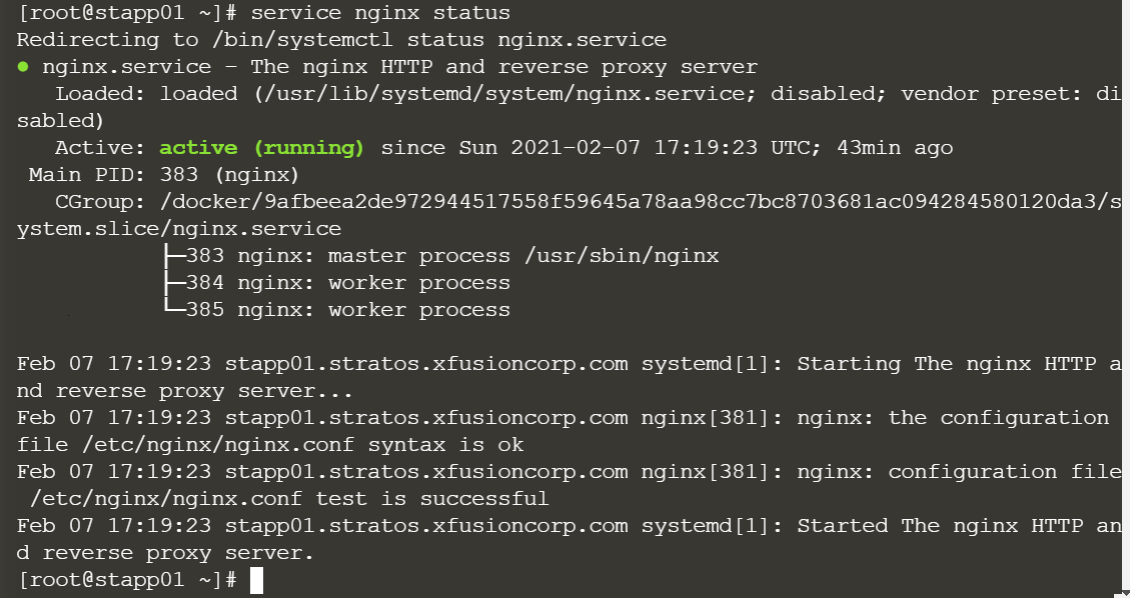Viewport: 1130px width, 598px height.
Task: Select the "385 nginx: worker process" tree entry
Action: tap(348, 310)
